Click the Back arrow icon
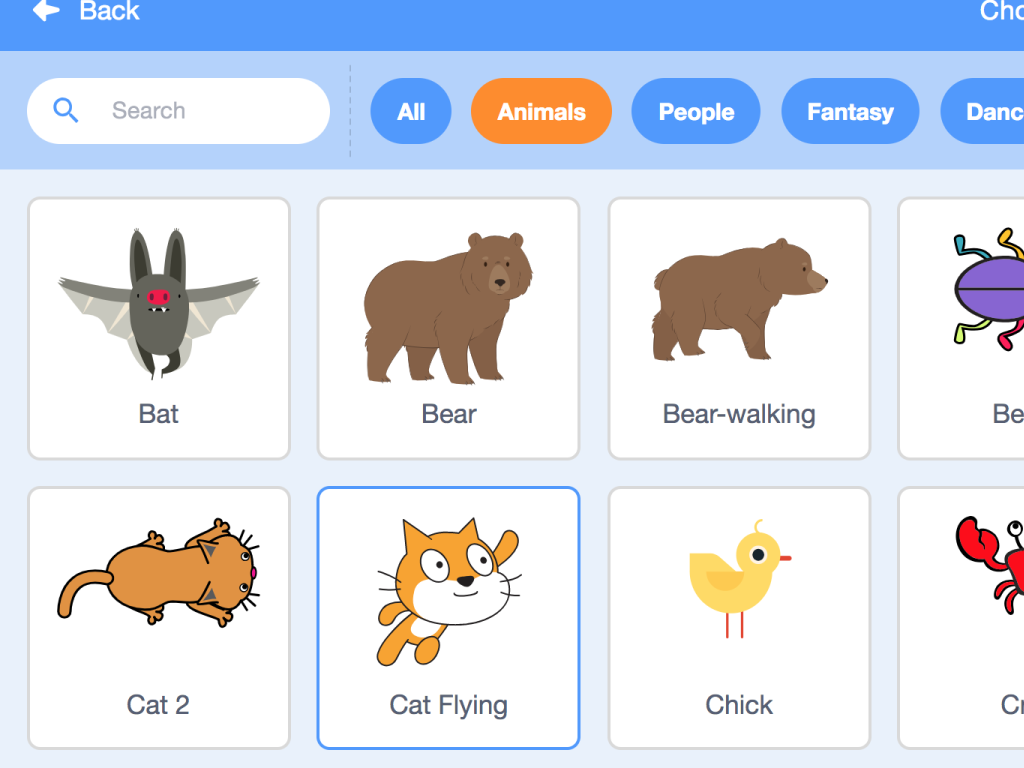This screenshot has width=1024, height=768. (46, 10)
